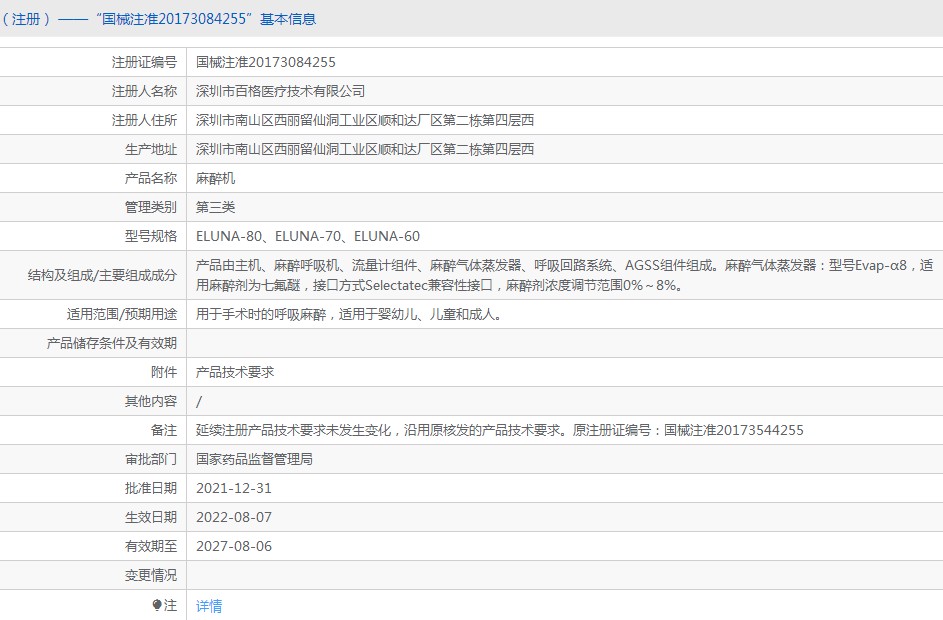Click the company name 深圳市百格医疗技术有限公司

tap(280, 91)
